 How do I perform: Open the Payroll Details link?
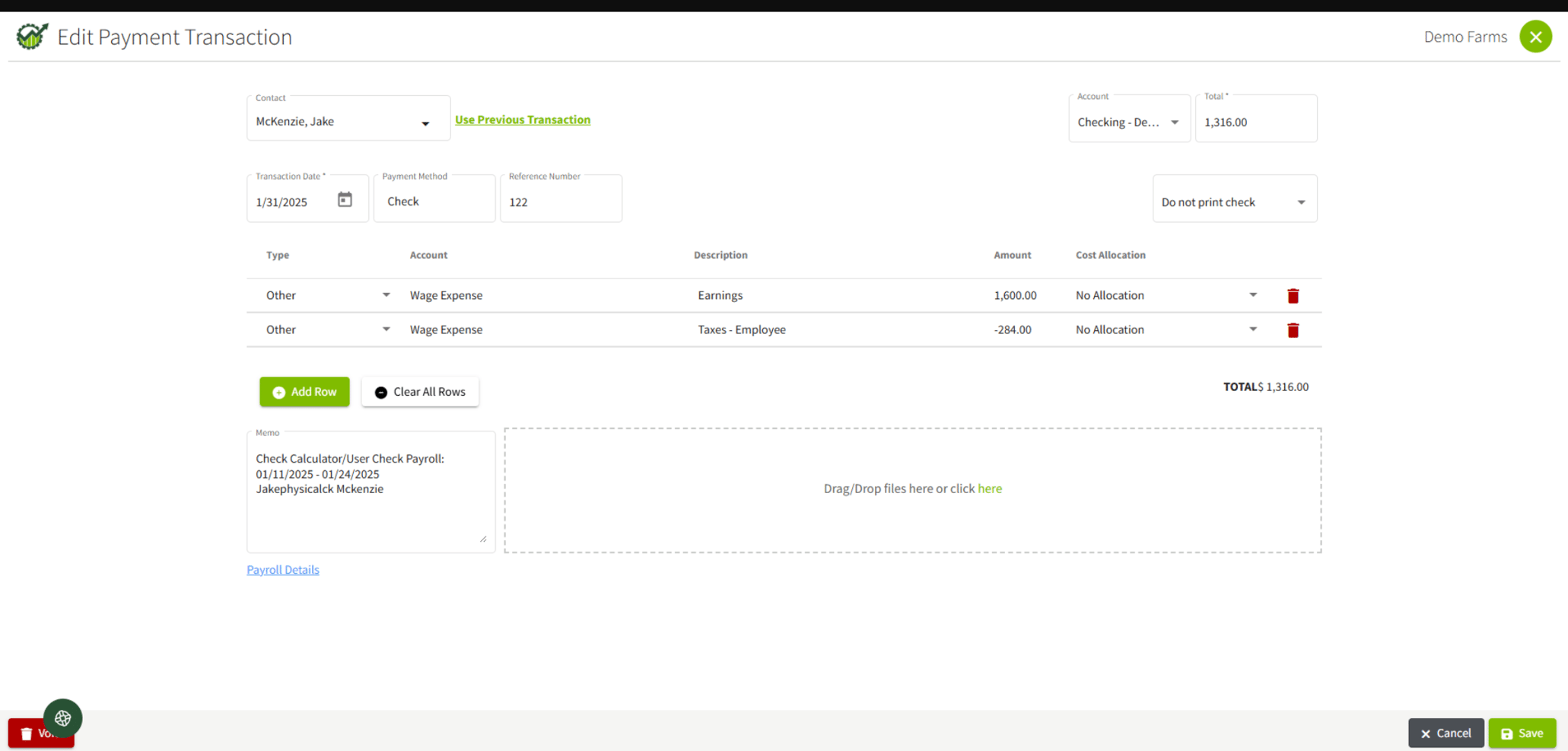(x=282, y=569)
